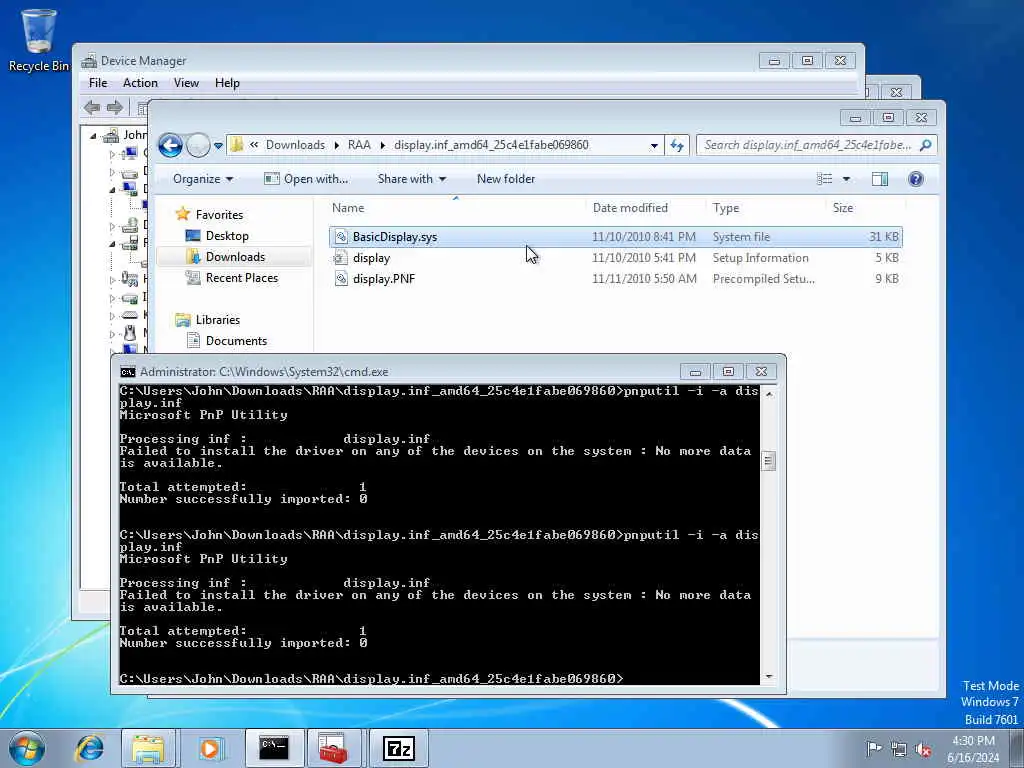Click cmd window scroll up arrow
Screen dimensions: 1024x768
(769, 394)
